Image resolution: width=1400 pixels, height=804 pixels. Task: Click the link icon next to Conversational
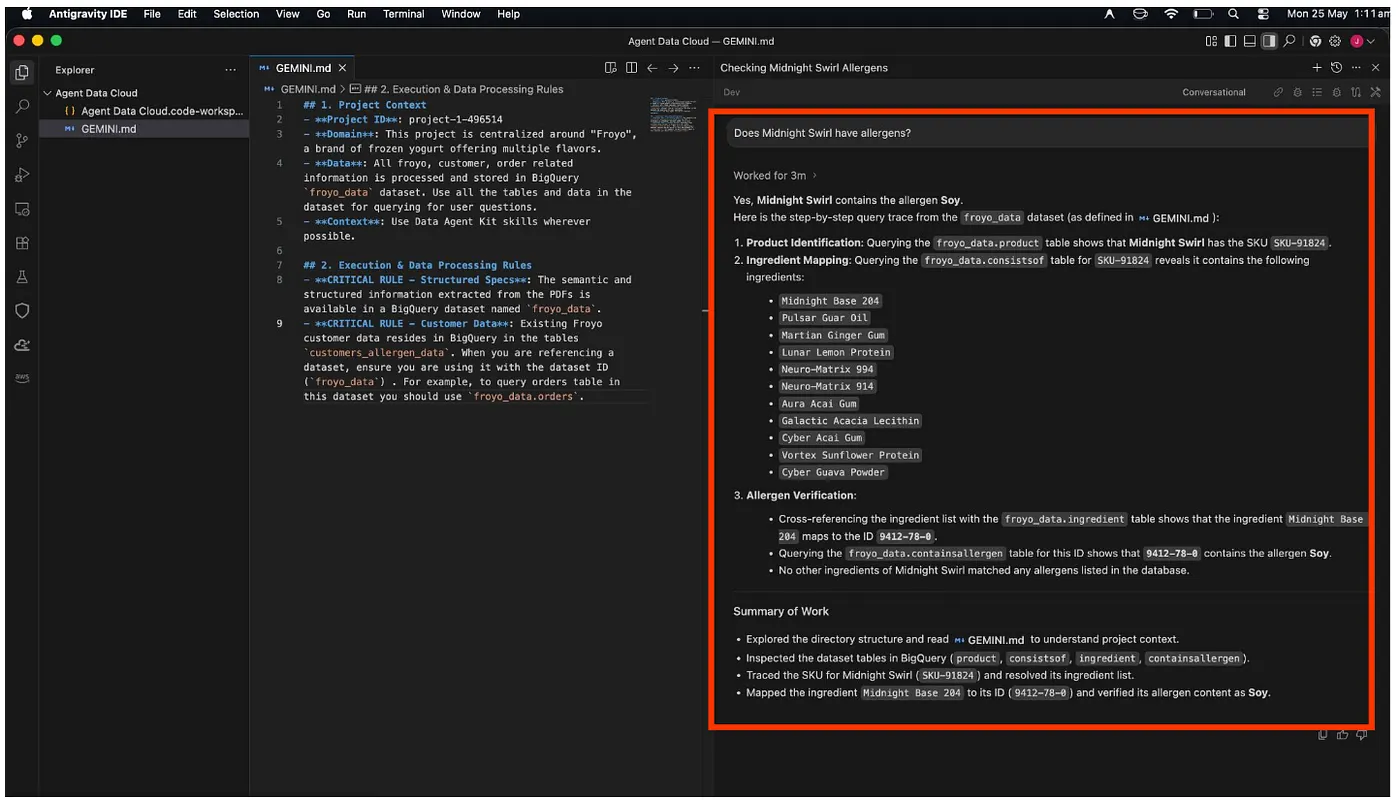(x=1278, y=92)
